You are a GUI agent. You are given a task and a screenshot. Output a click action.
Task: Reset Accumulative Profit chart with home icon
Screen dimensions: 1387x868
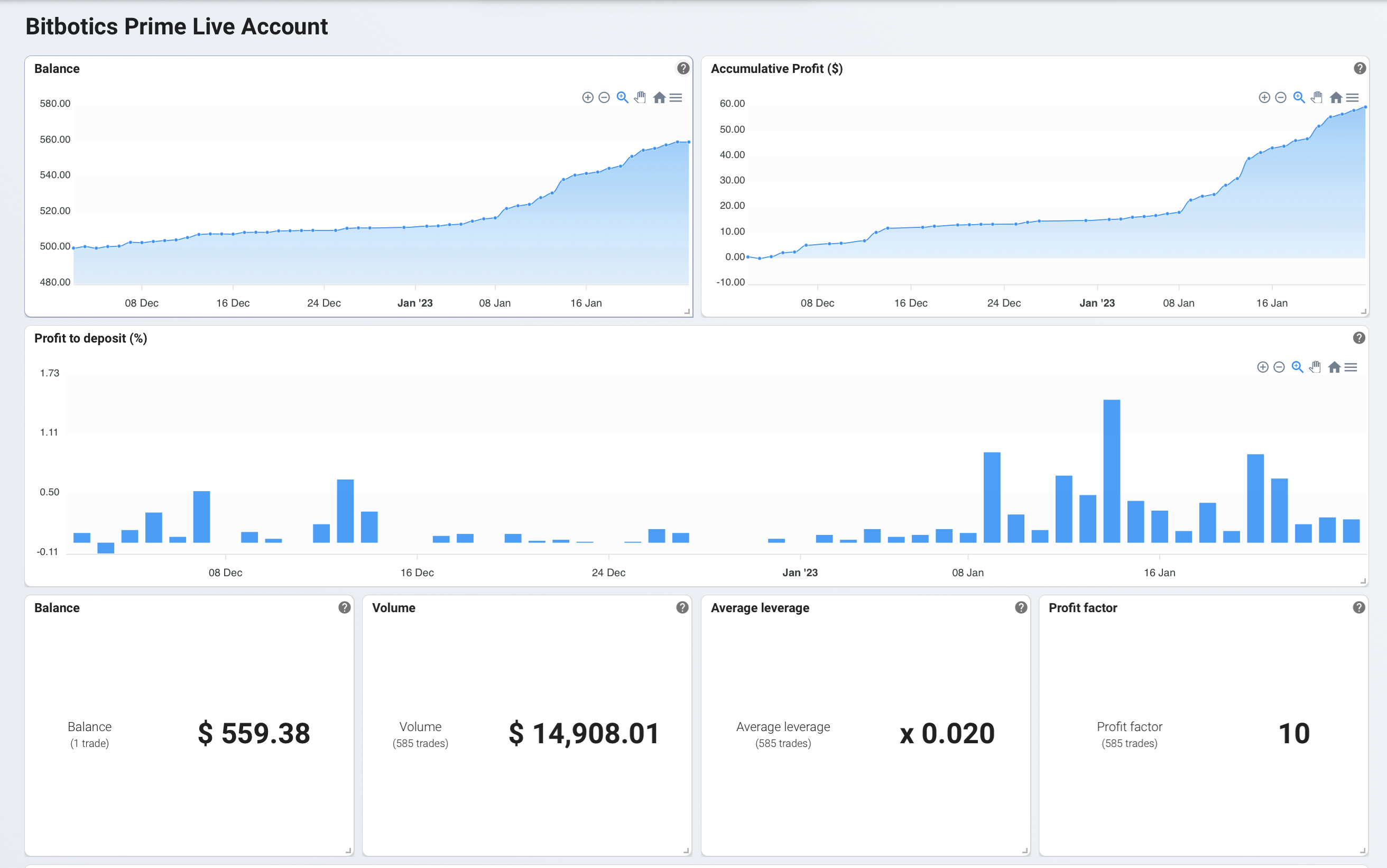(1336, 98)
